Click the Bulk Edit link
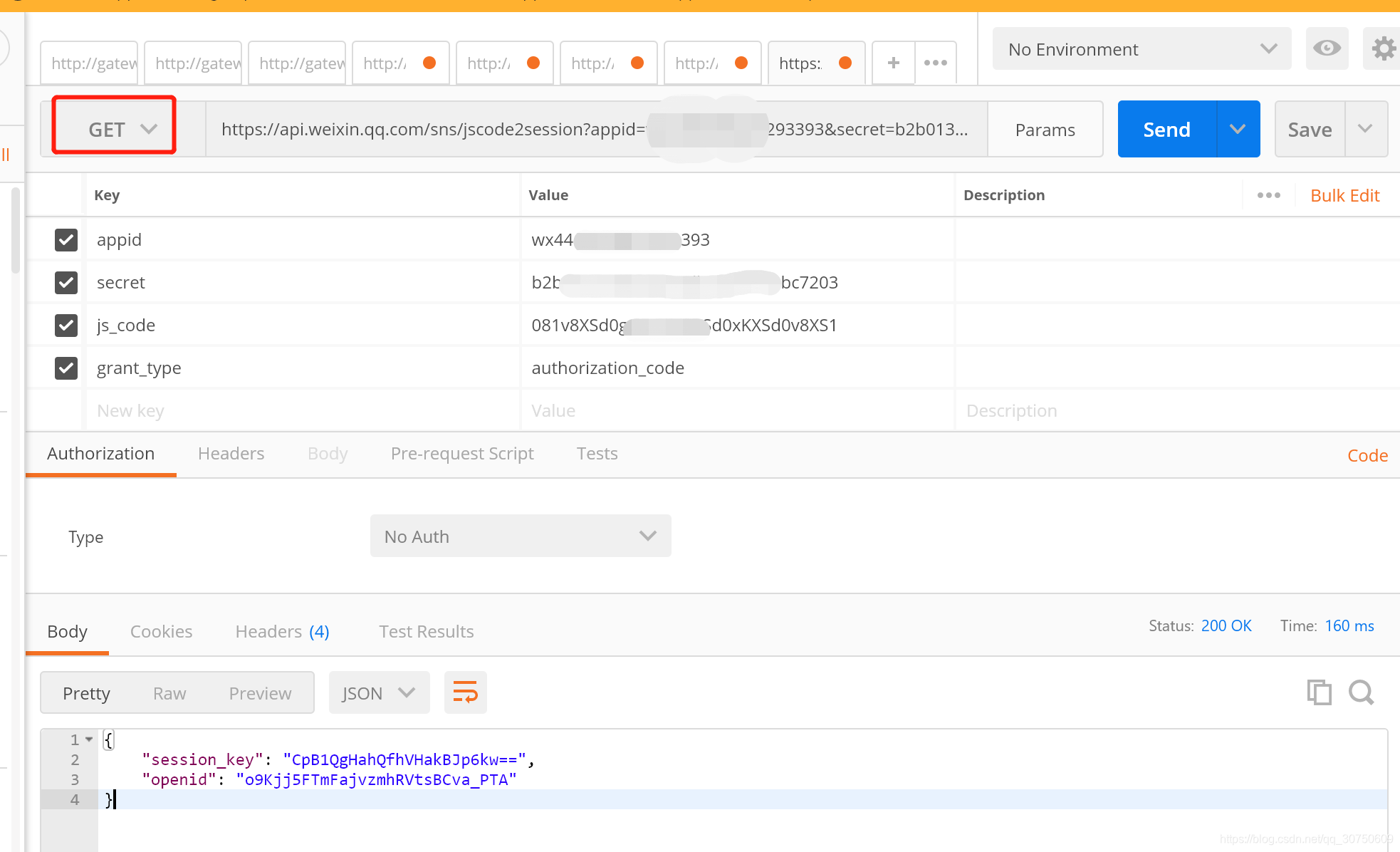1400x852 pixels. (1344, 195)
